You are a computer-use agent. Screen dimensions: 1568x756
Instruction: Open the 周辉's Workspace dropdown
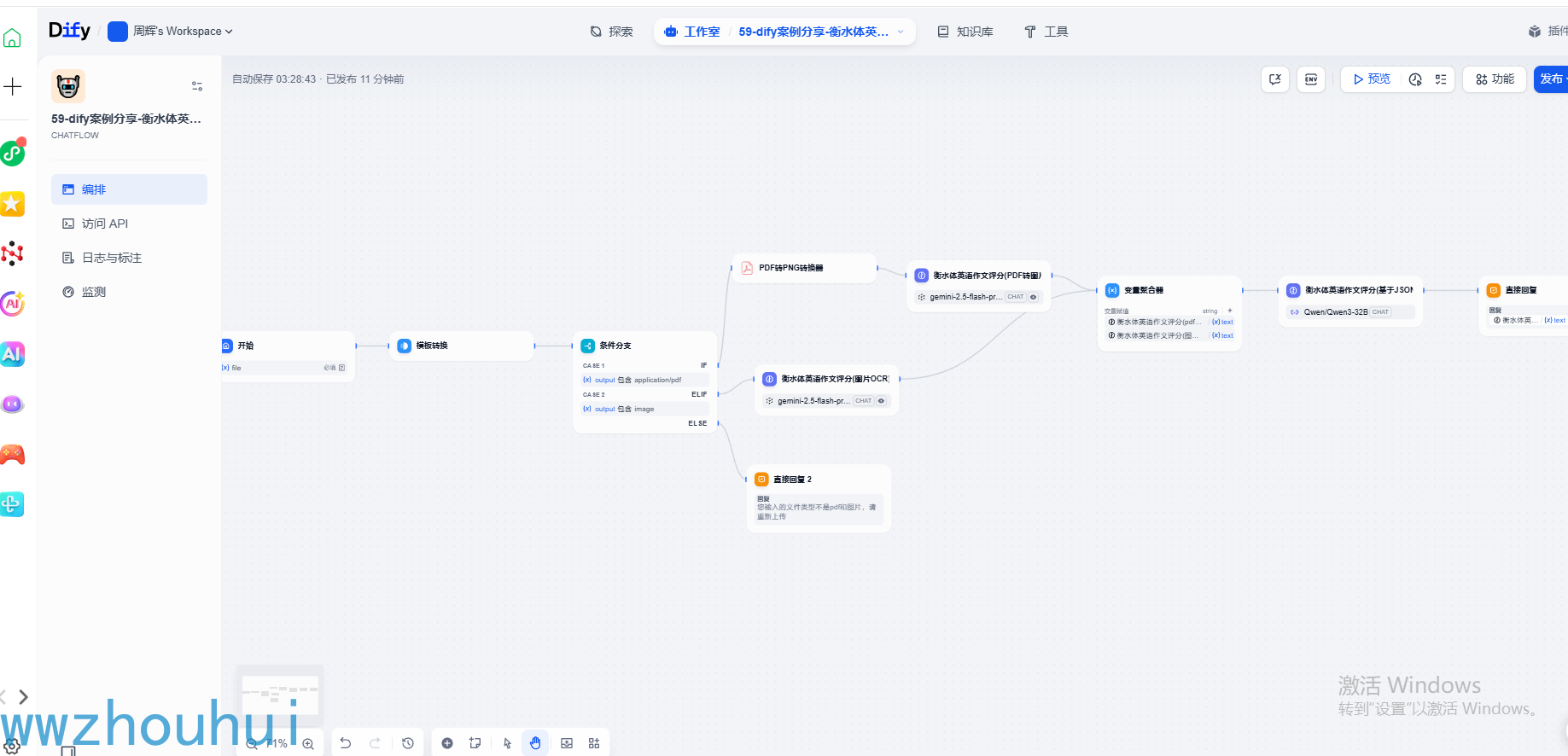pyautogui.click(x=171, y=32)
